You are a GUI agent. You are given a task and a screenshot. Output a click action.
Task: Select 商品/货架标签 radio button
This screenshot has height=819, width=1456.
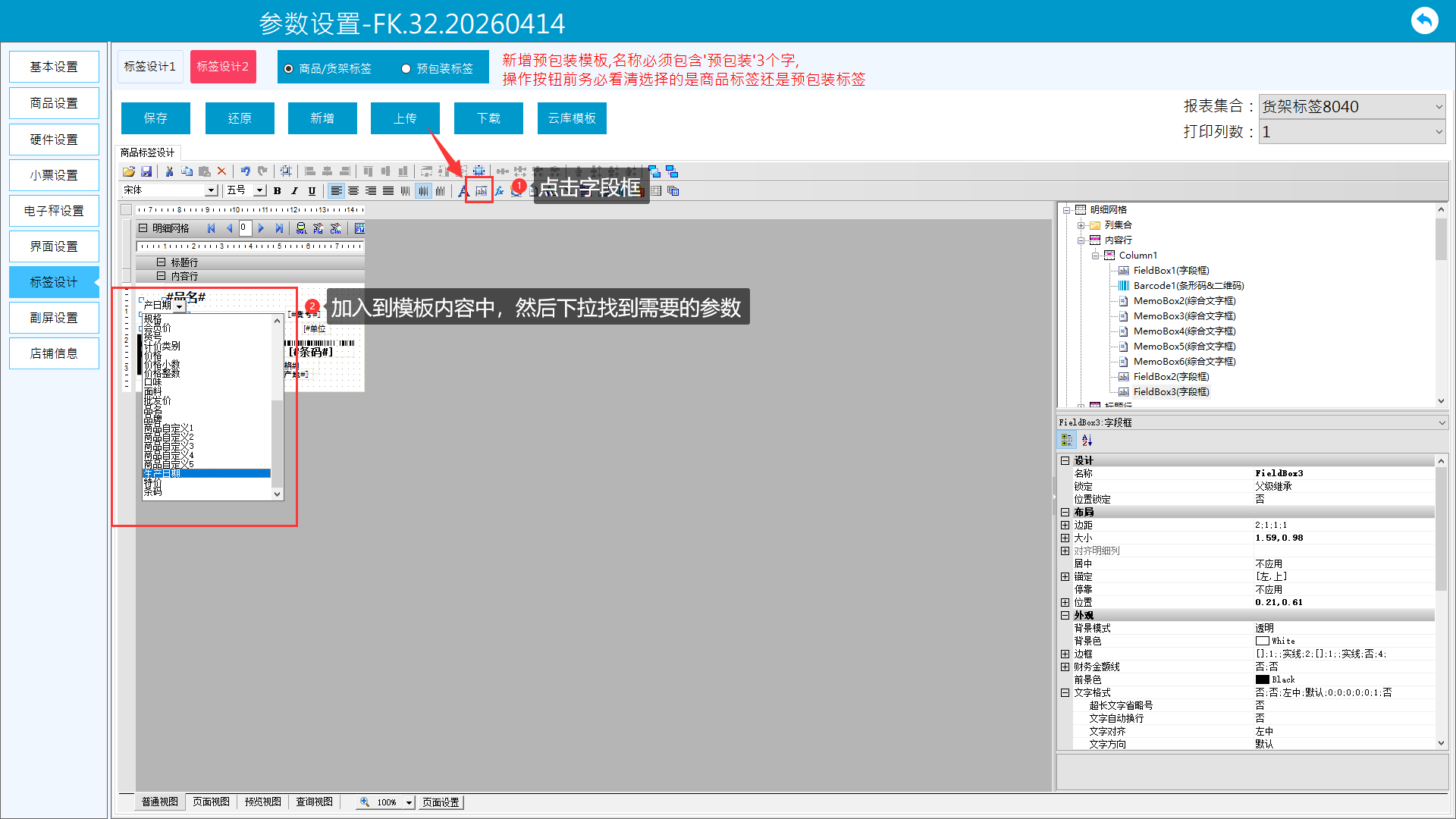(x=289, y=69)
